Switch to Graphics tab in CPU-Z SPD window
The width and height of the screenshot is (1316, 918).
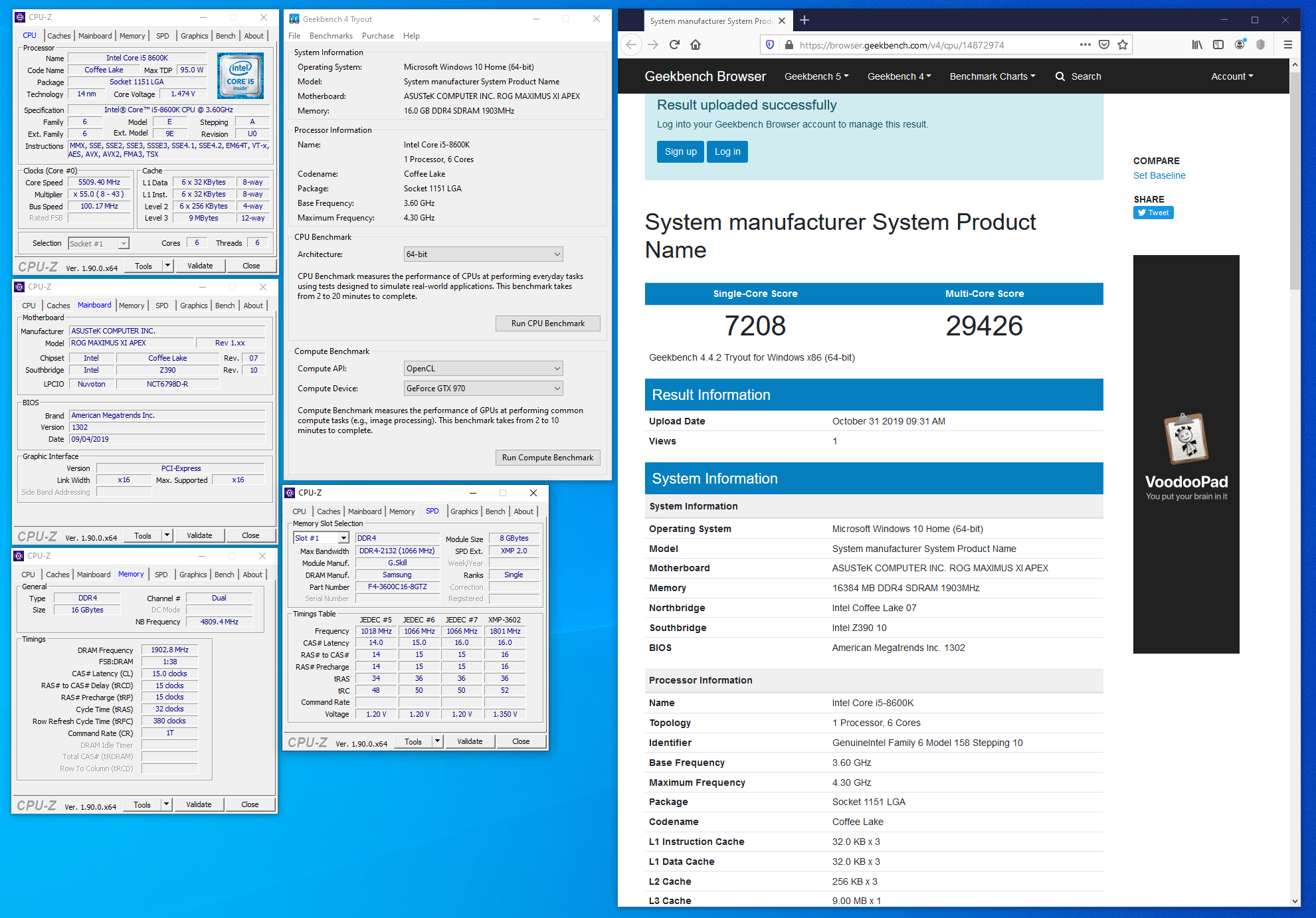pyautogui.click(x=464, y=511)
